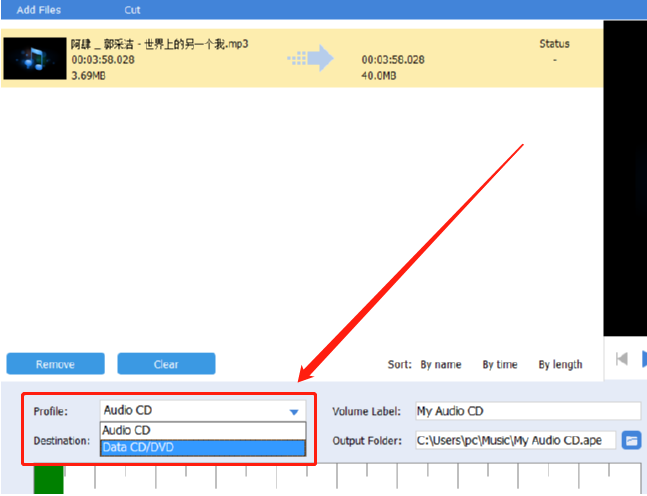Image resolution: width=647 pixels, height=496 pixels.
Task: Click the Status column header
Action: (555, 44)
